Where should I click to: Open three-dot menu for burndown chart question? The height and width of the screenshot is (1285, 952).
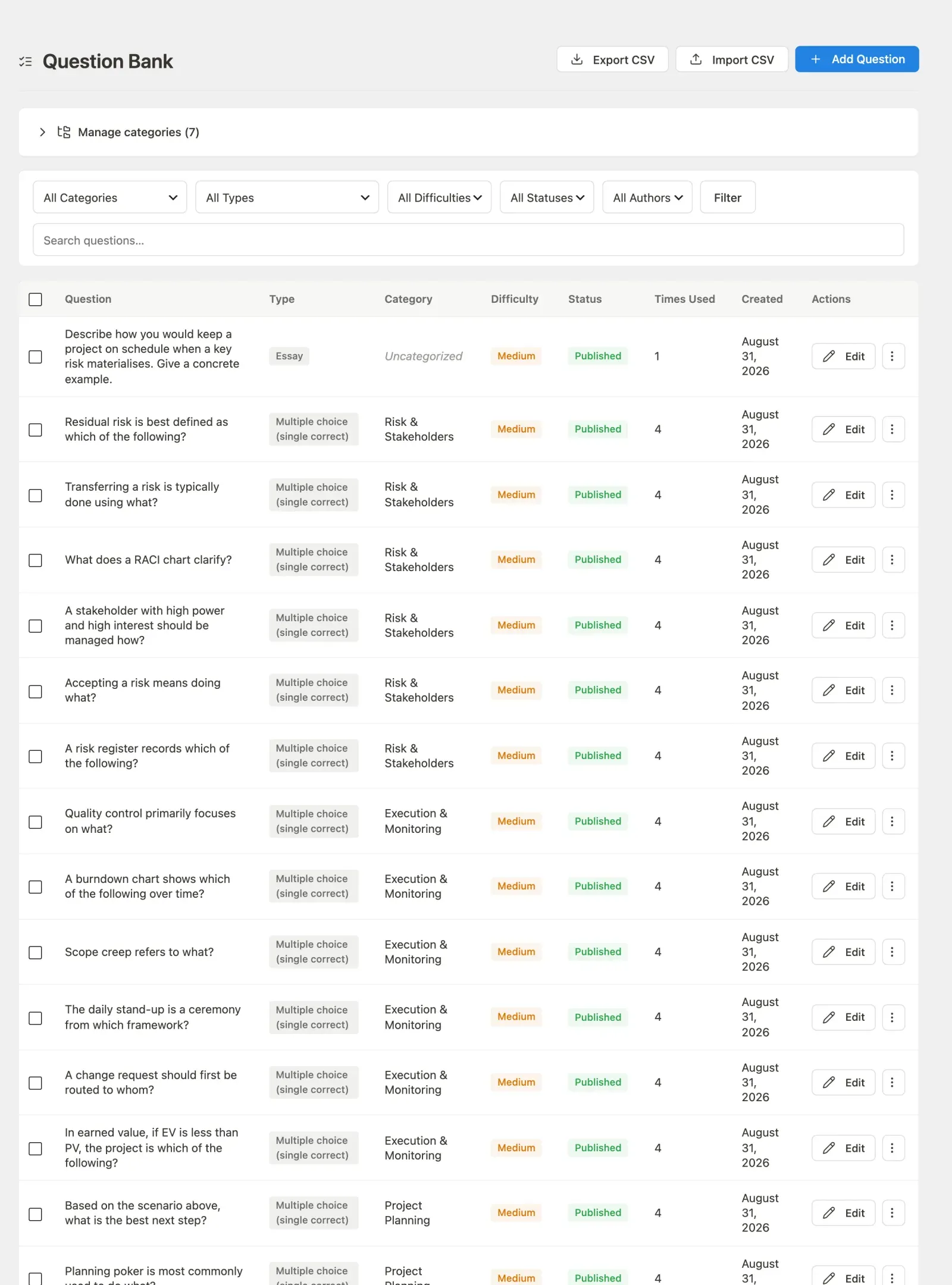(892, 886)
